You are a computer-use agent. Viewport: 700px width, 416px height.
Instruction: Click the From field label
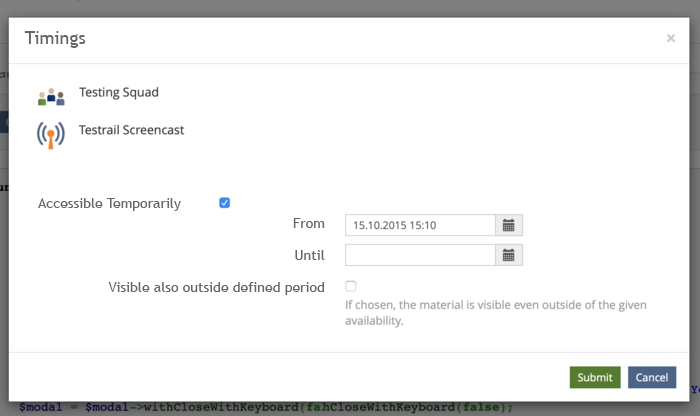309,224
